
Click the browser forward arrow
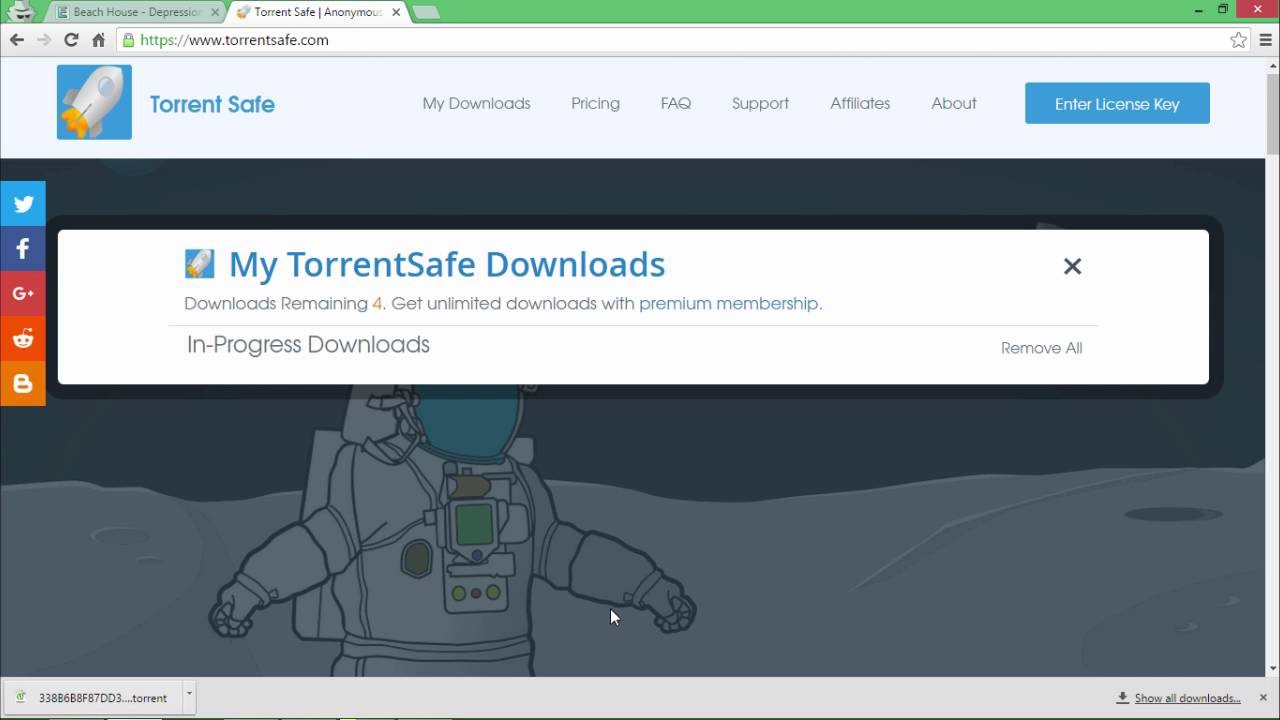click(44, 40)
